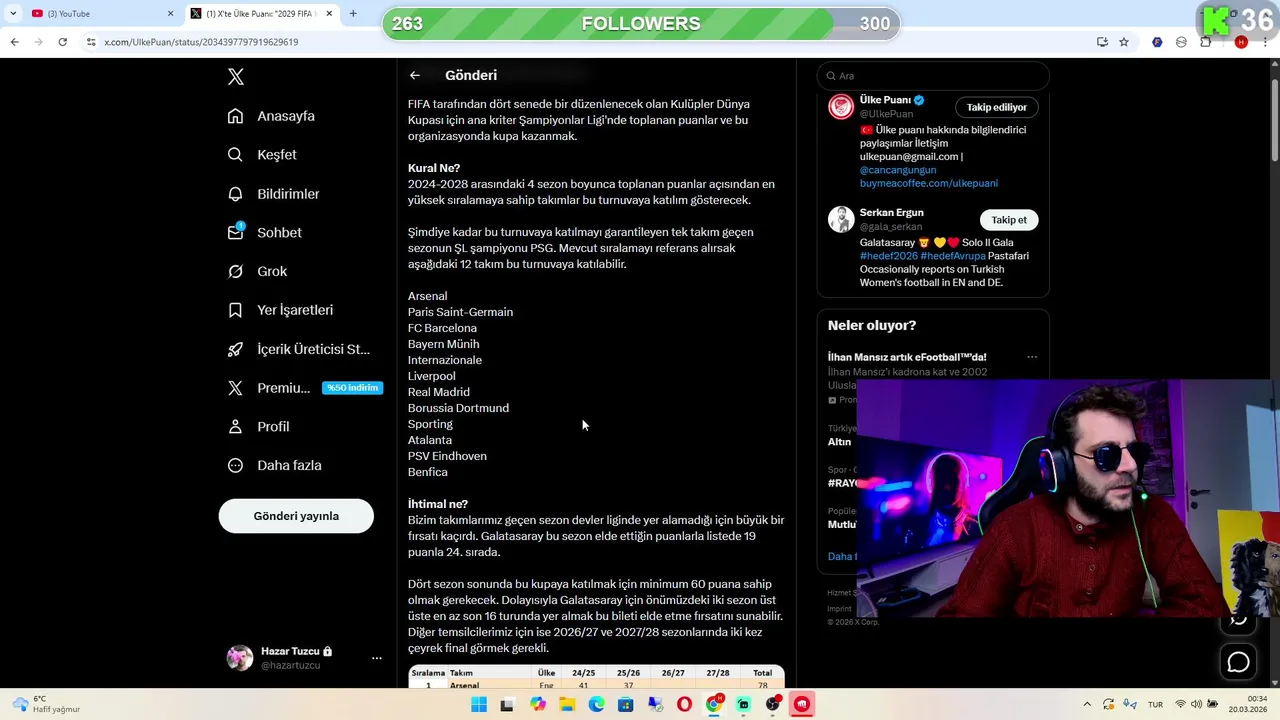Open Grok from the sidebar
This screenshot has height=720, width=1280.
tap(257, 271)
